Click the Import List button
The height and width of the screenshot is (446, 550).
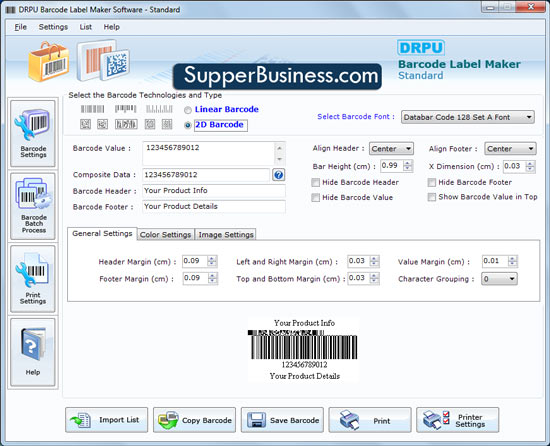click(x=107, y=420)
